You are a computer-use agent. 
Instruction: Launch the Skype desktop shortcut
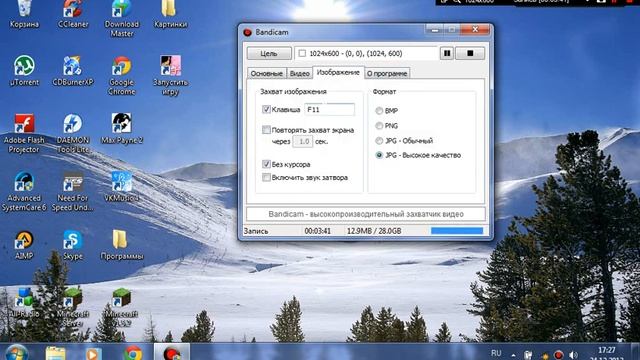coord(73,244)
